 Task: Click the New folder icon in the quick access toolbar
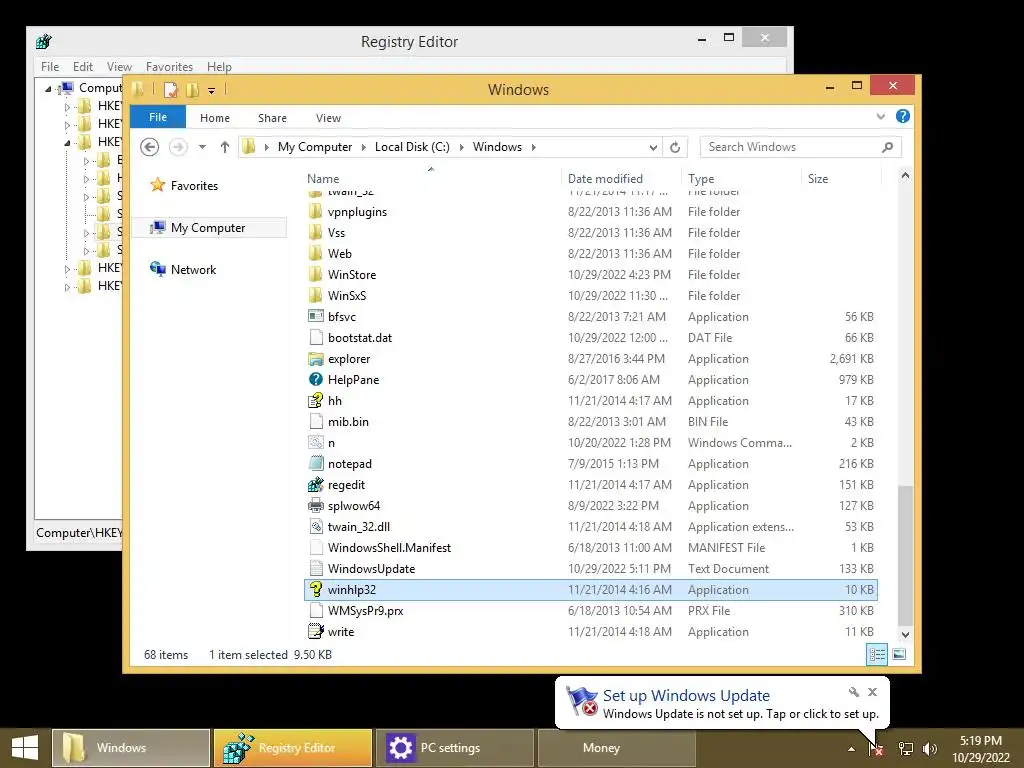point(192,90)
